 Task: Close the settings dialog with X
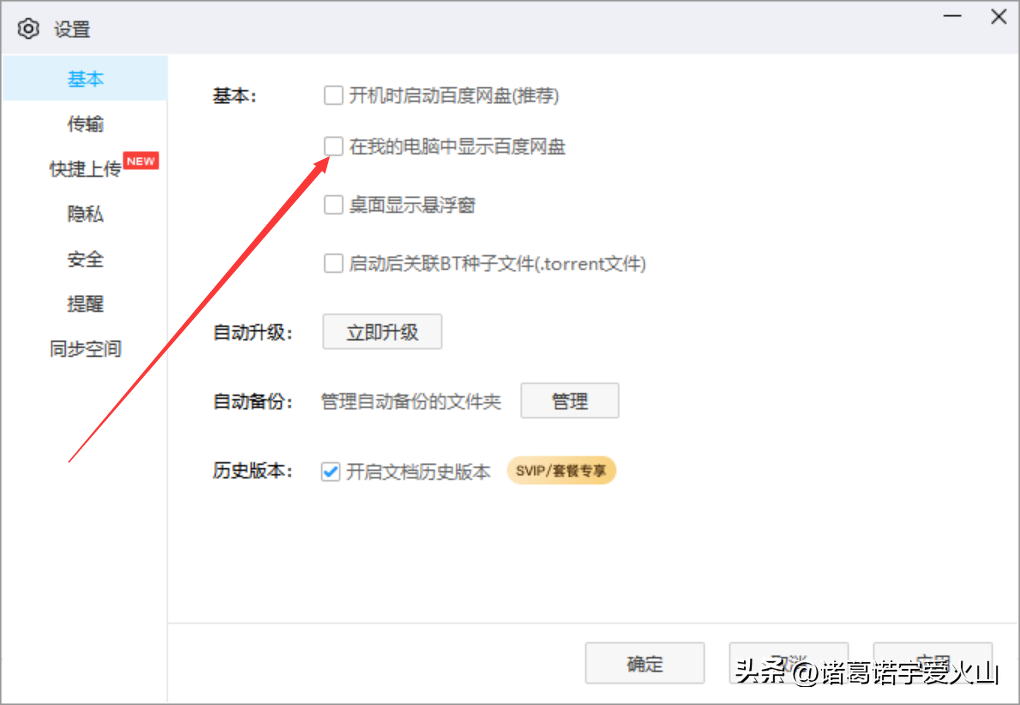click(999, 16)
